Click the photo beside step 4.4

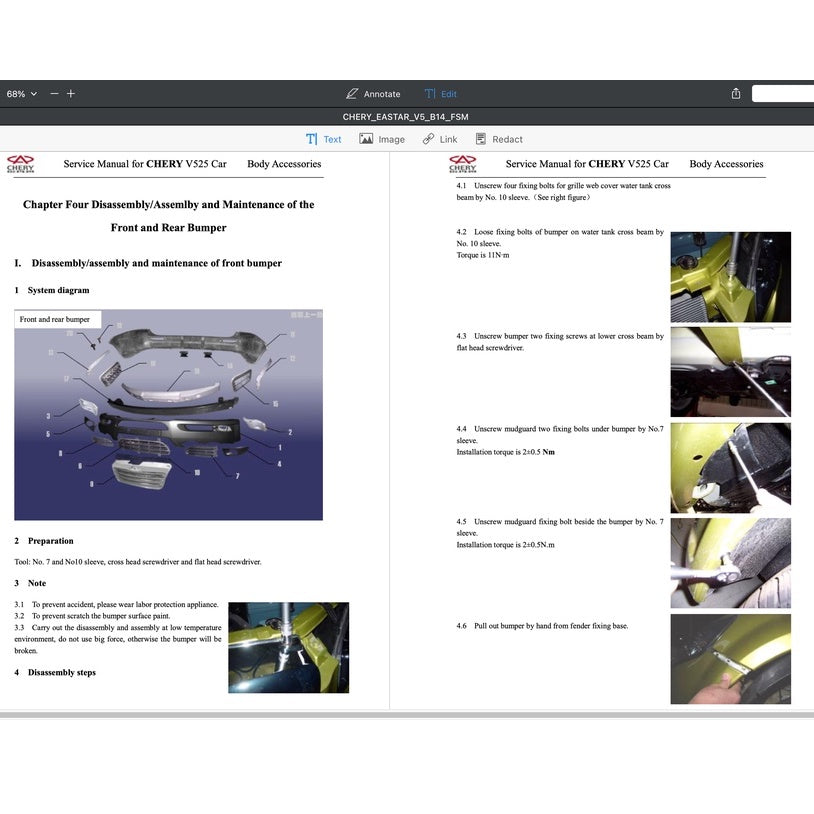[730, 467]
